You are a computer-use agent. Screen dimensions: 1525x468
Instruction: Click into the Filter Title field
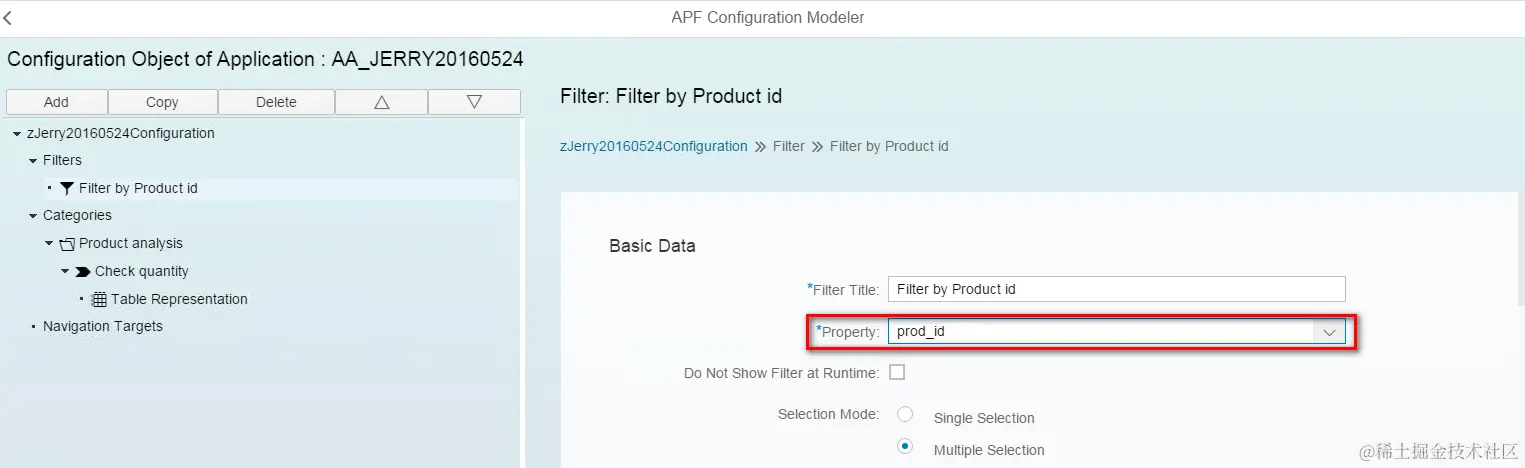tap(1116, 289)
